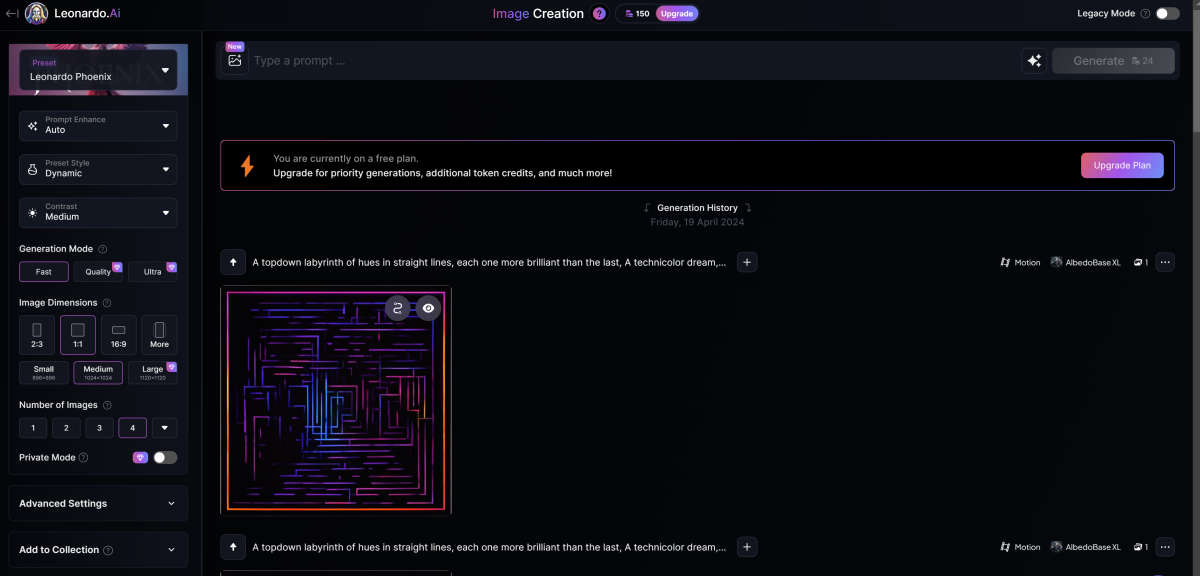Click the image upload icon in prompt bar
The height and width of the screenshot is (576, 1200).
tap(235, 60)
